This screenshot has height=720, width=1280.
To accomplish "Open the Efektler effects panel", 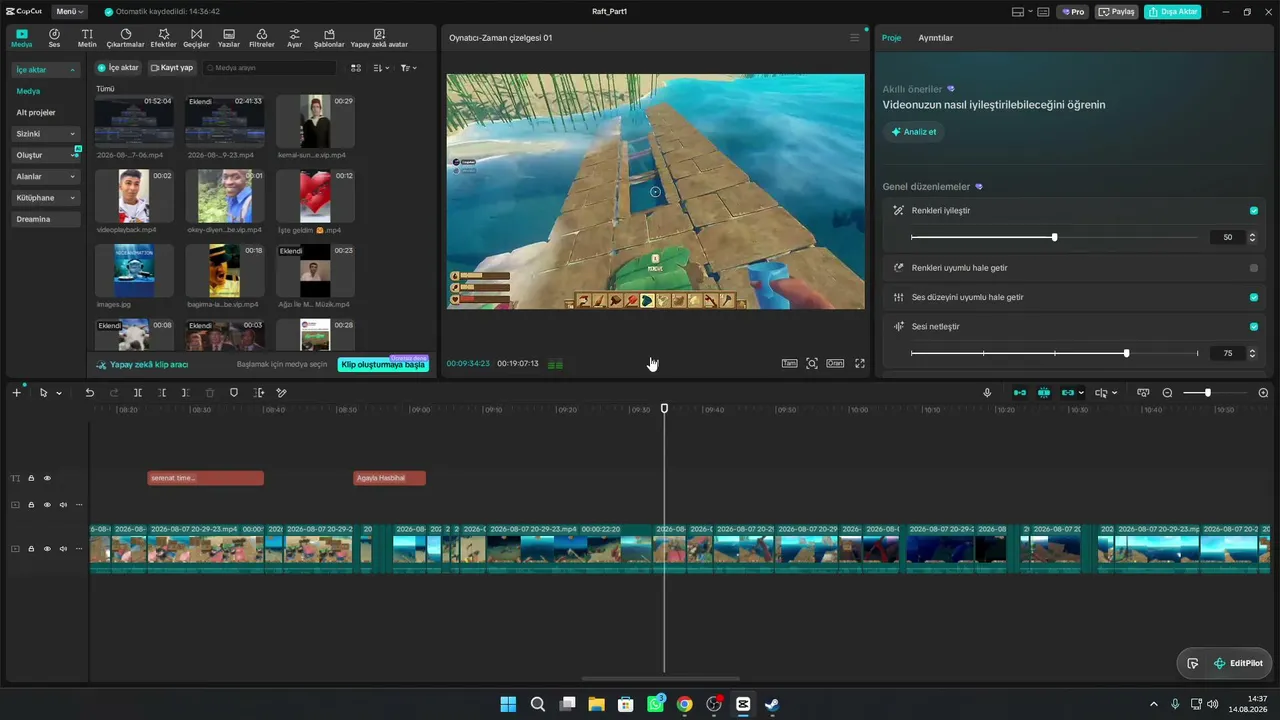I will 163,38.
